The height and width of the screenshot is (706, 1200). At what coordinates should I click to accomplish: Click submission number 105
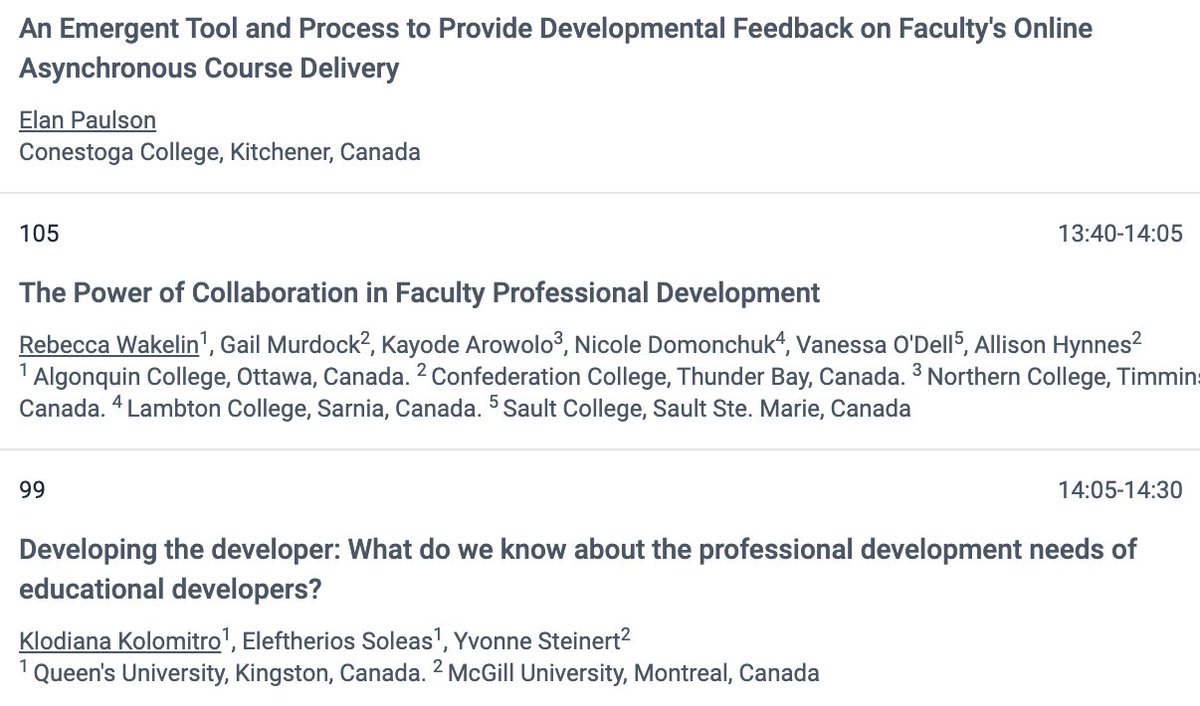(39, 234)
